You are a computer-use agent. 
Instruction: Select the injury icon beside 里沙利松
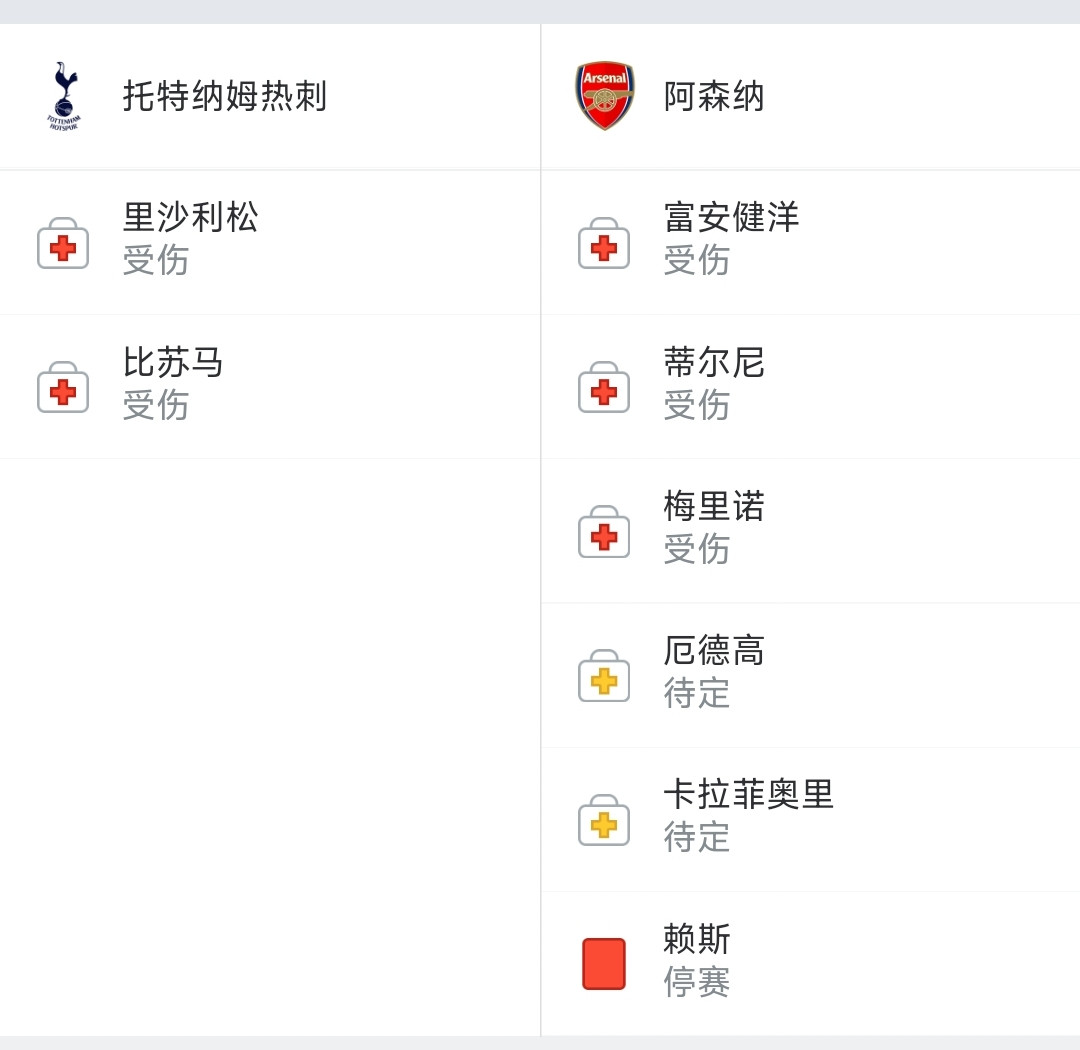(x=63, y=243)
